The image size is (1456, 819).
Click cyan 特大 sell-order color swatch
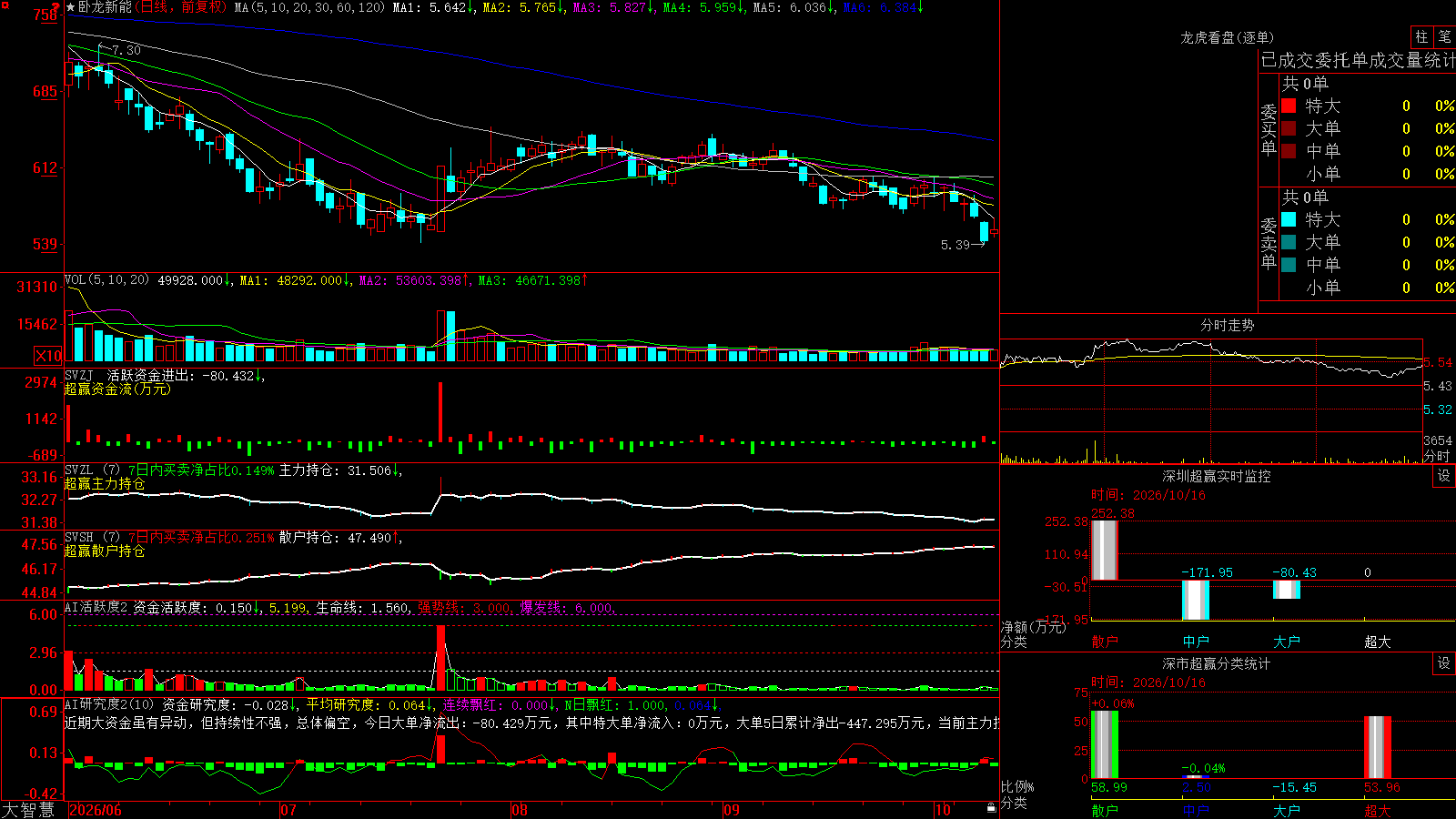pyautogui.click(x=1289, y=219)
